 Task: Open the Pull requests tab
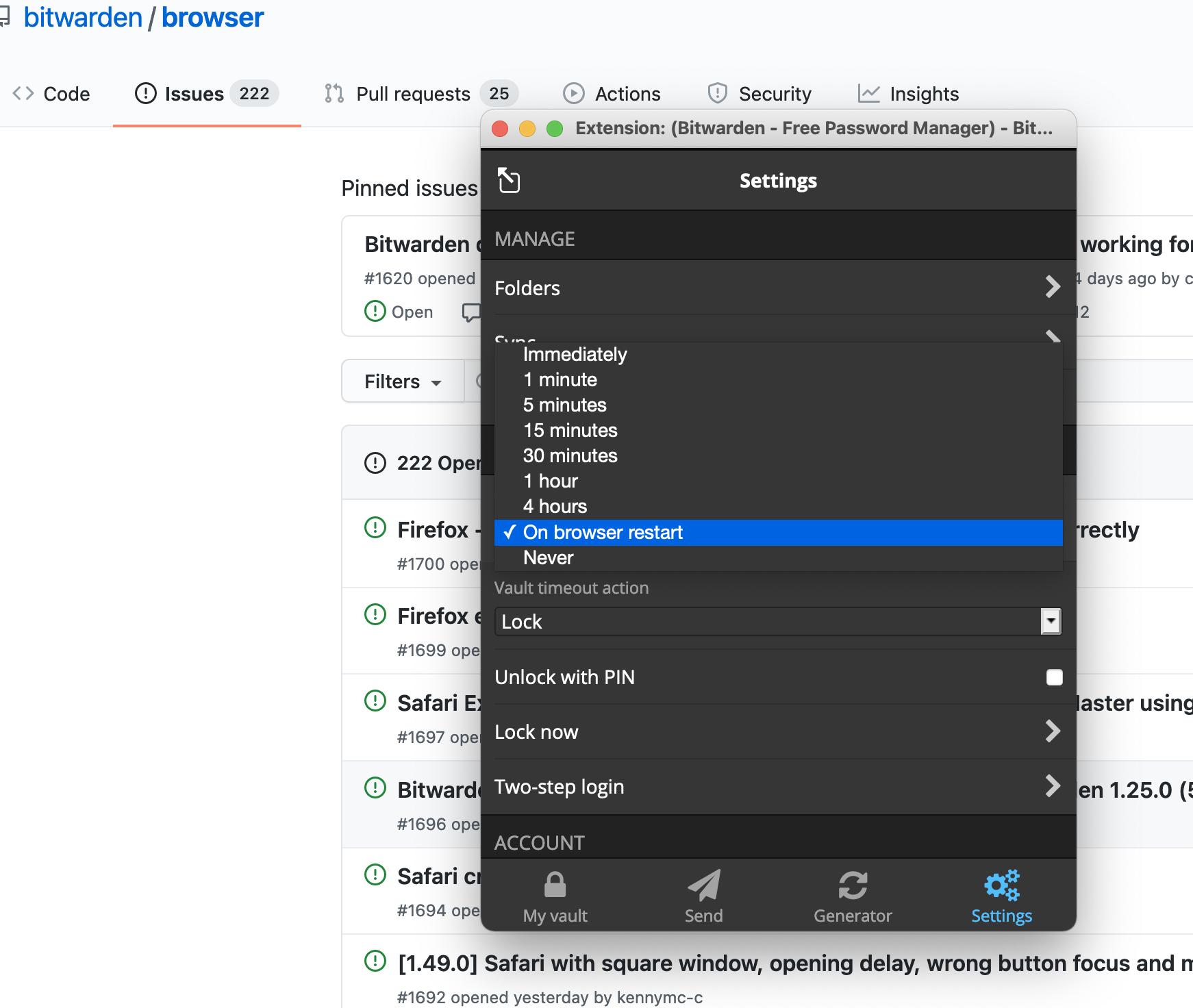(x=412, y=93)
